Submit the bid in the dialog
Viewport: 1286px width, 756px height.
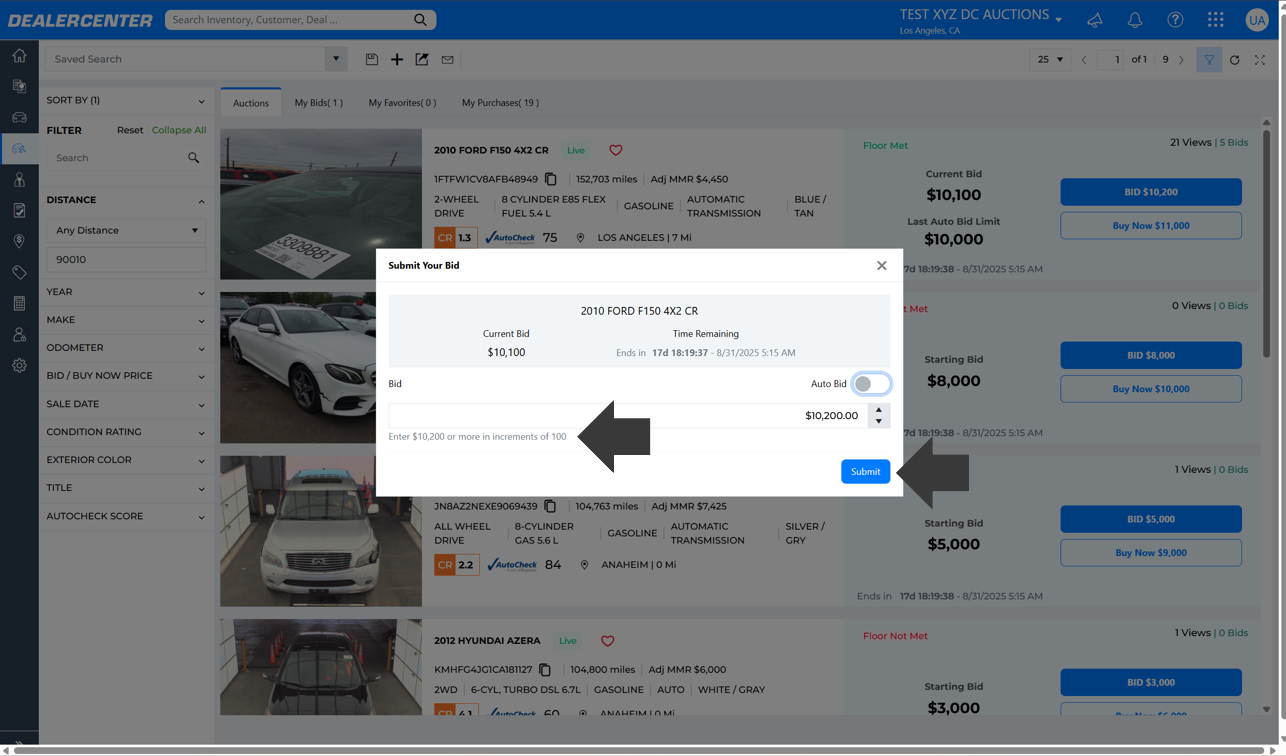865,472
